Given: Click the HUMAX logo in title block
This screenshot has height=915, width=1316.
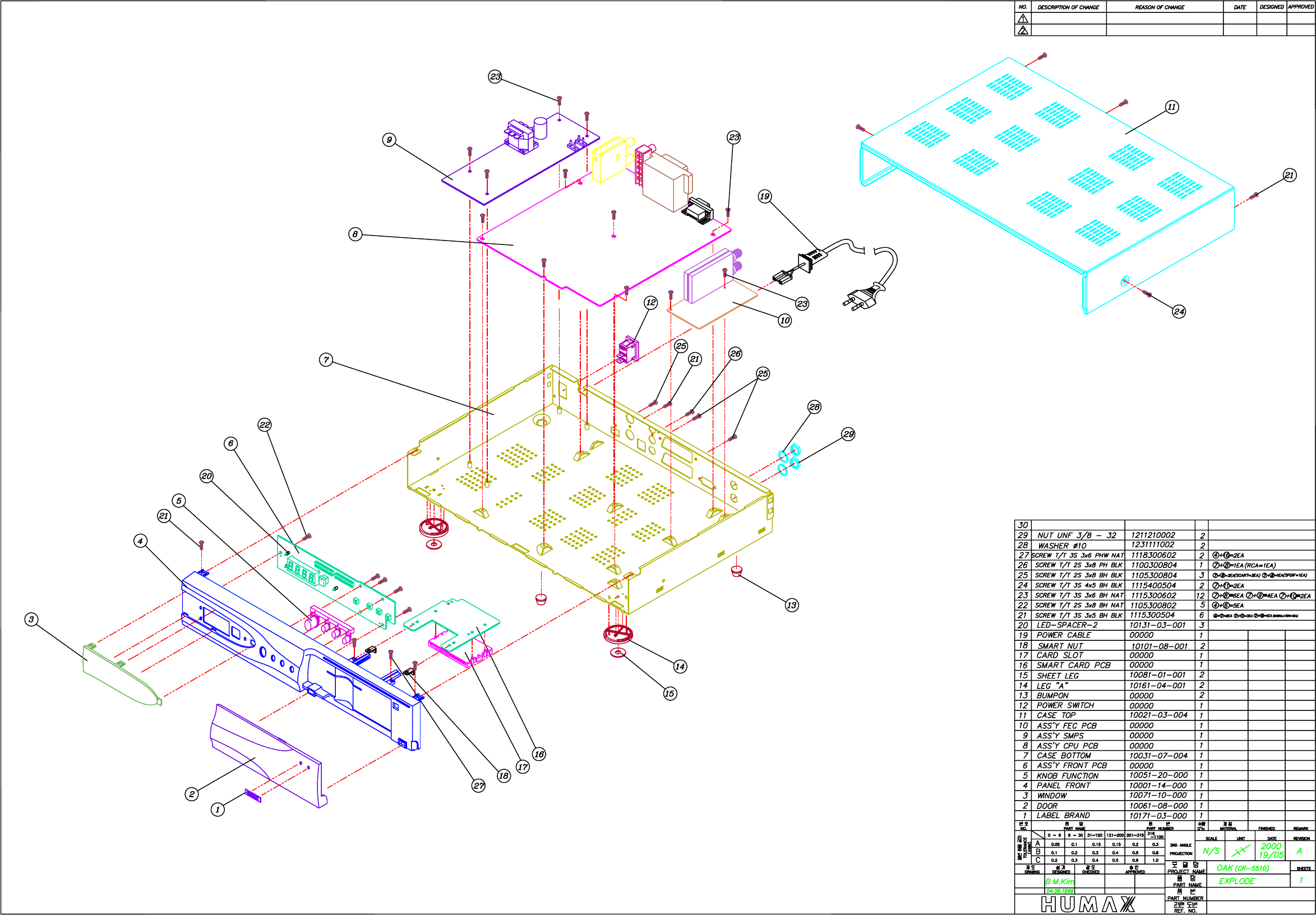Looking at the screenshot, I should (1087, 904).
